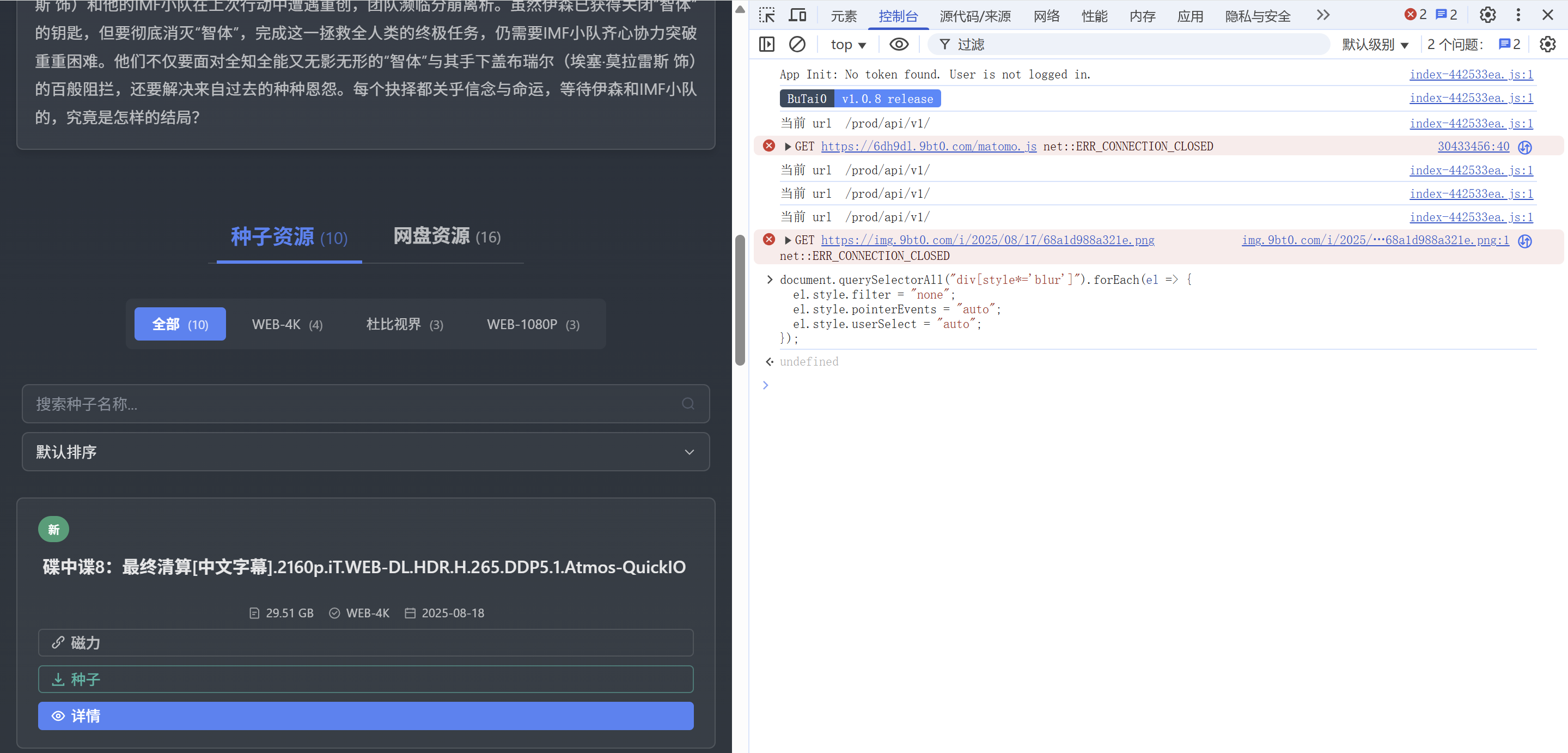Screen dimensions: 1568x753
Task: Click the 磁力 magnet link button
Action: point(365,643)
